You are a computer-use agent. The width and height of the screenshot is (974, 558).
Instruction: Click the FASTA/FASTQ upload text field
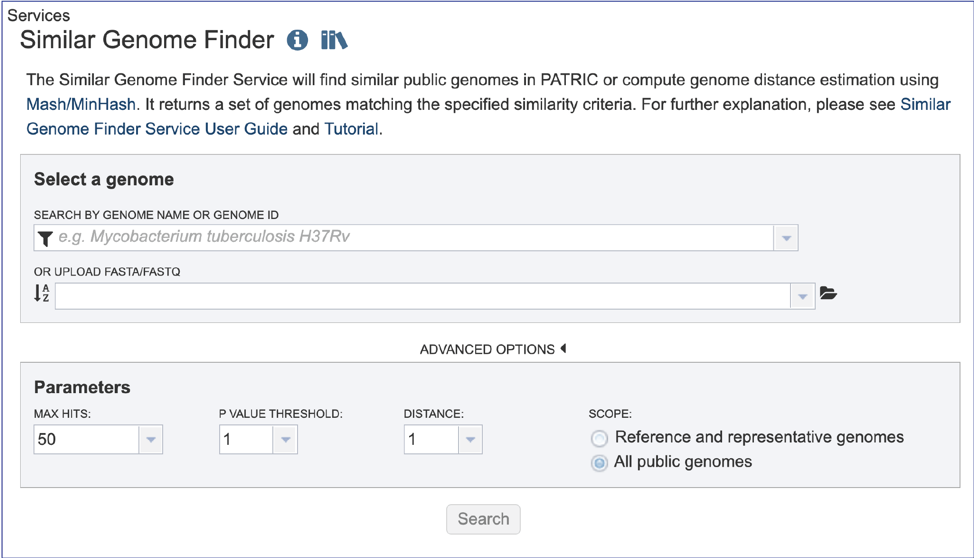tap(422, 296)
